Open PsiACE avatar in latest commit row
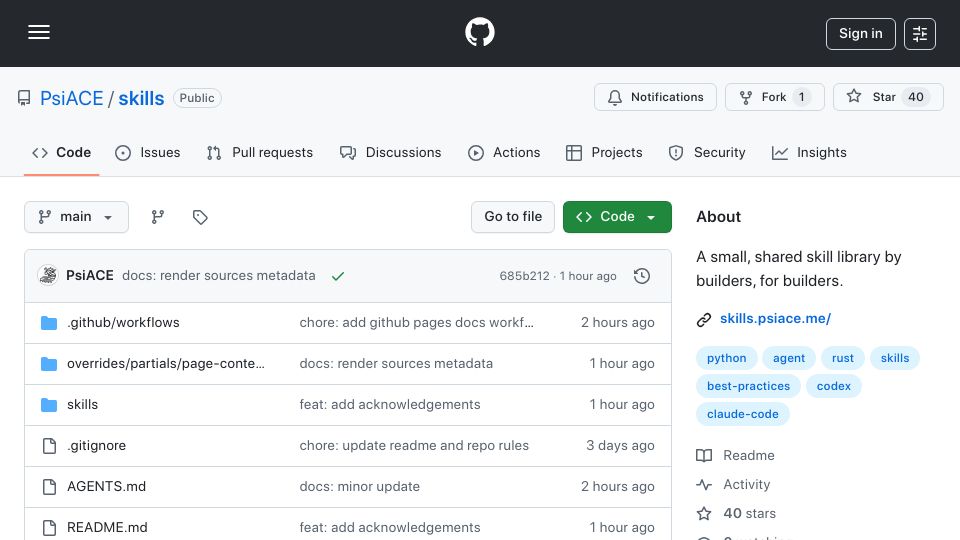 coord(48,276)
